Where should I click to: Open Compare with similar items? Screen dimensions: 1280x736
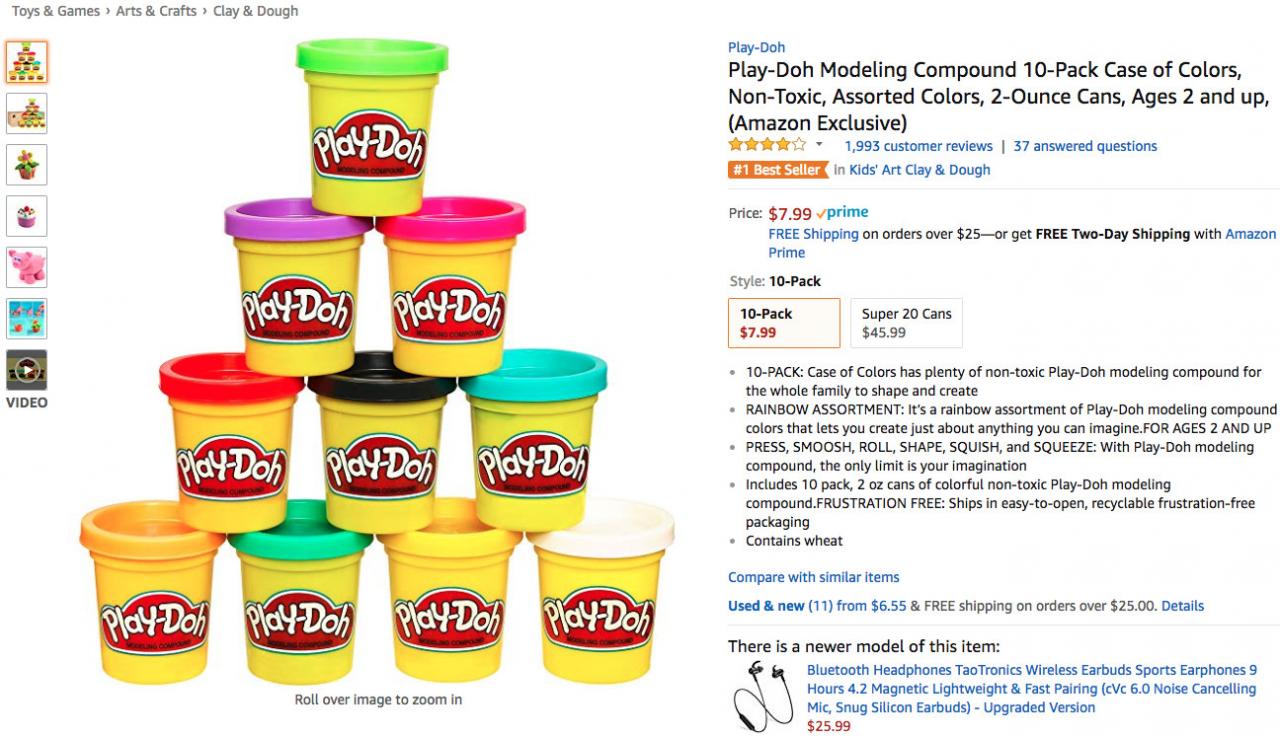point(813,577)
